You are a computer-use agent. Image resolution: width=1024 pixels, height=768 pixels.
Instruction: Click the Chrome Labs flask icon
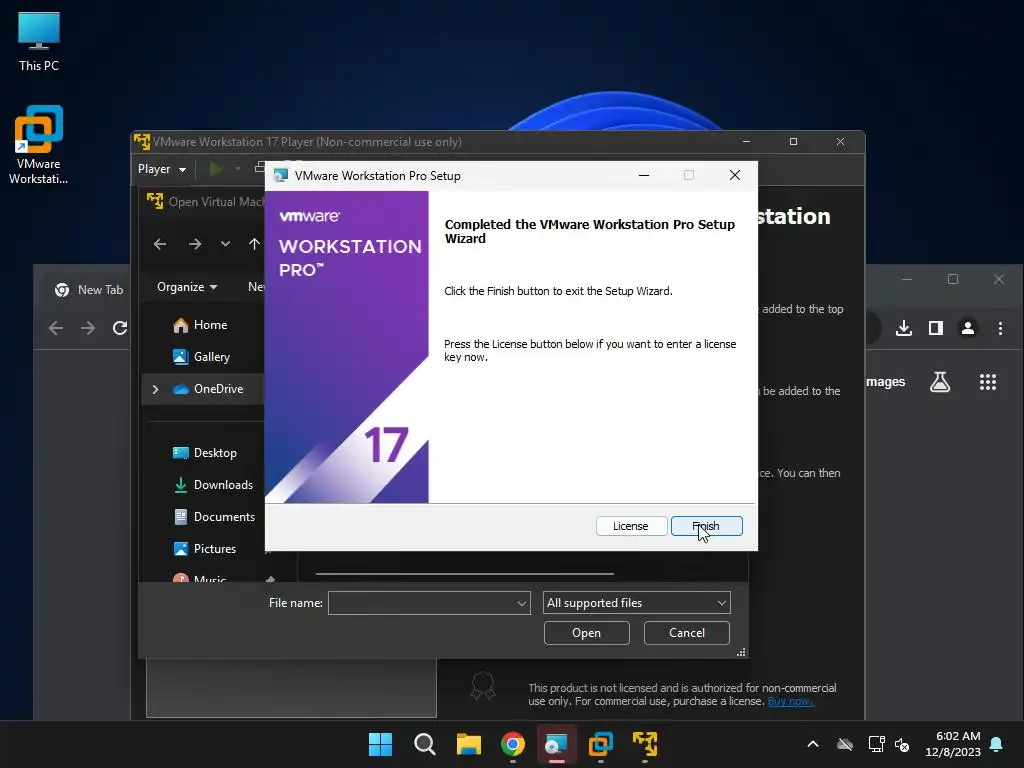[940, 382]
